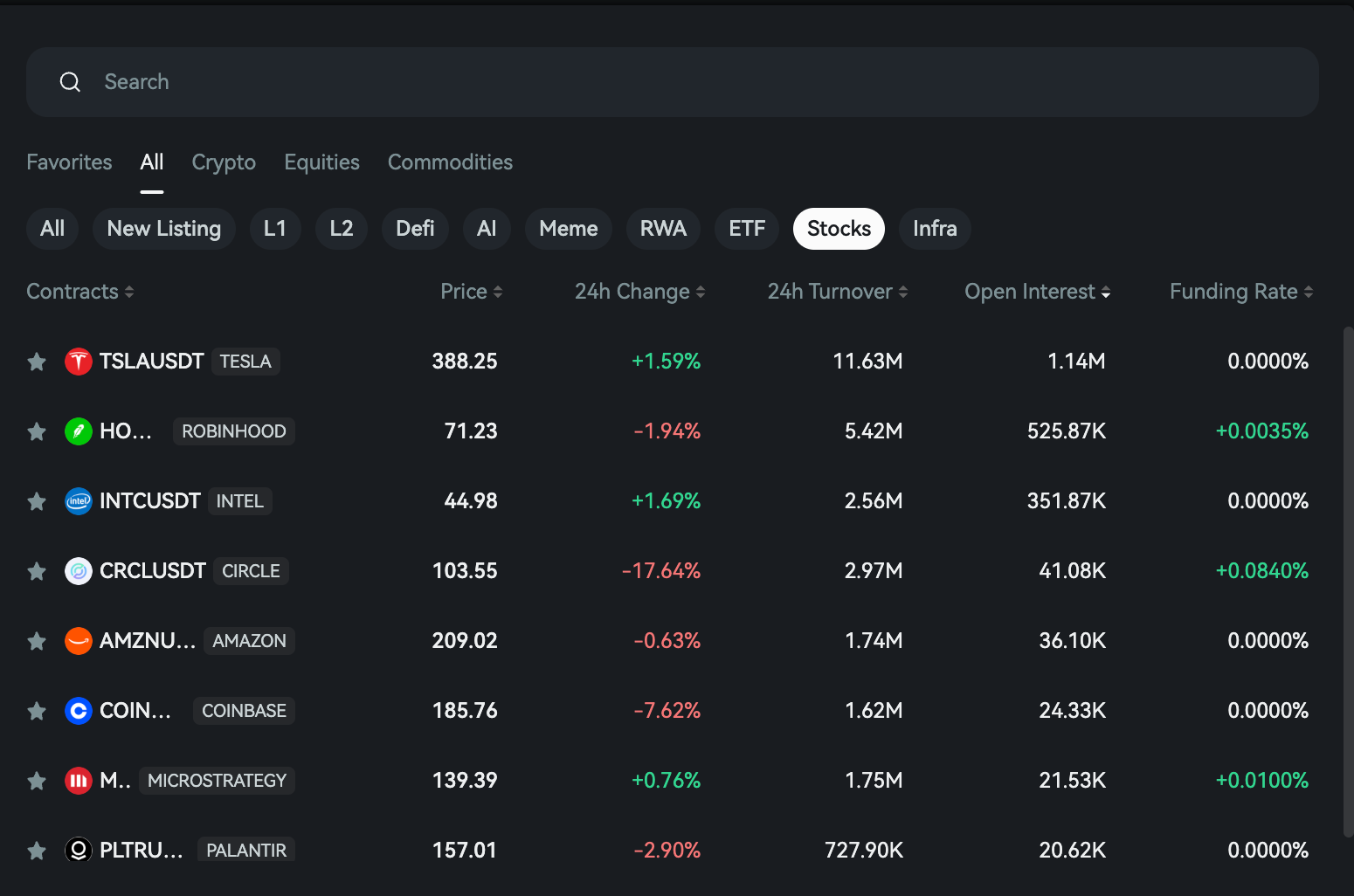
Task: Select the Intel logo next to INTCUSDT
Action: [78, 500]
